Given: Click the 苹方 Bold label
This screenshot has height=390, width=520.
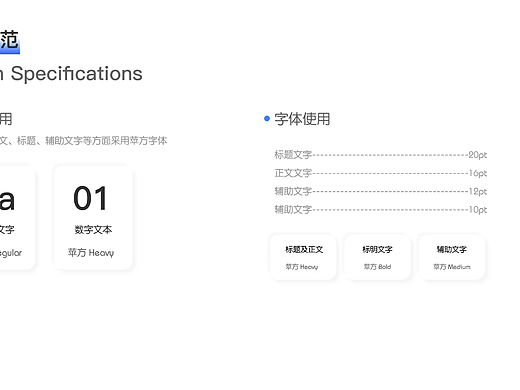Looking at the screenshot, I should tap(377, 267).
